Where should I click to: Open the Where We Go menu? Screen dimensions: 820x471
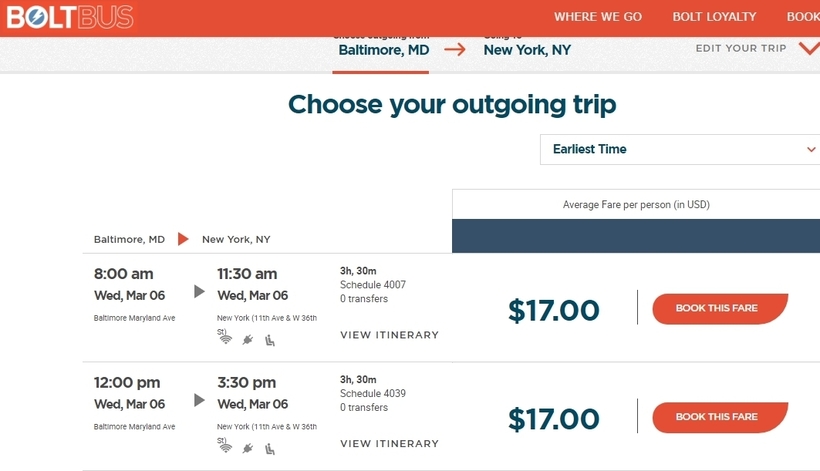click(598, 17)
